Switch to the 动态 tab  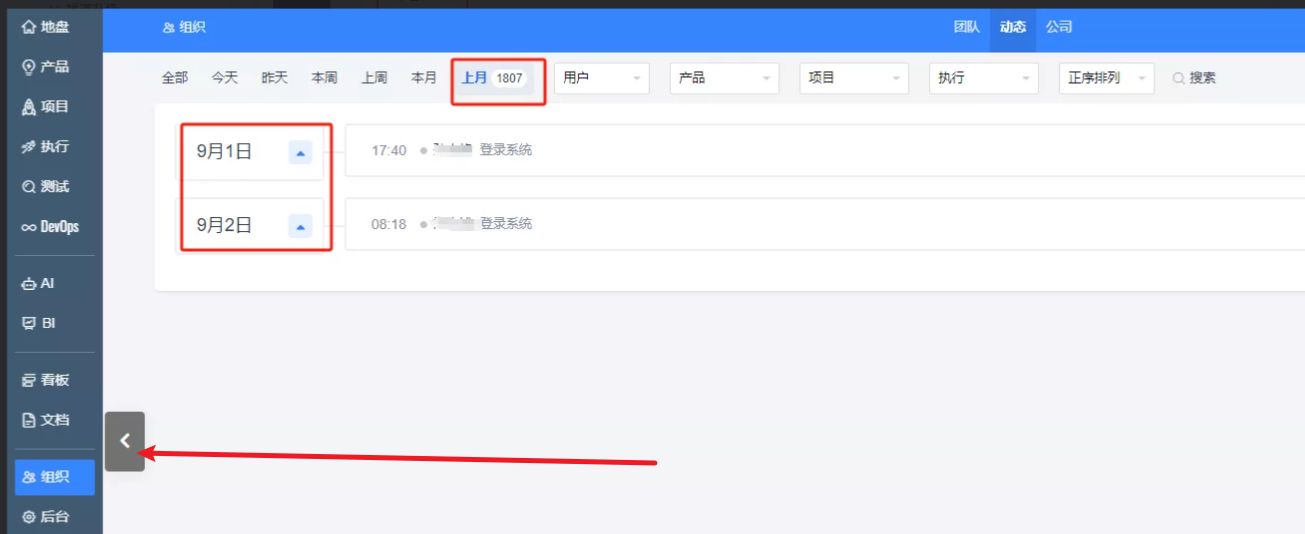pyautogui.click(x=1013, y=27)
